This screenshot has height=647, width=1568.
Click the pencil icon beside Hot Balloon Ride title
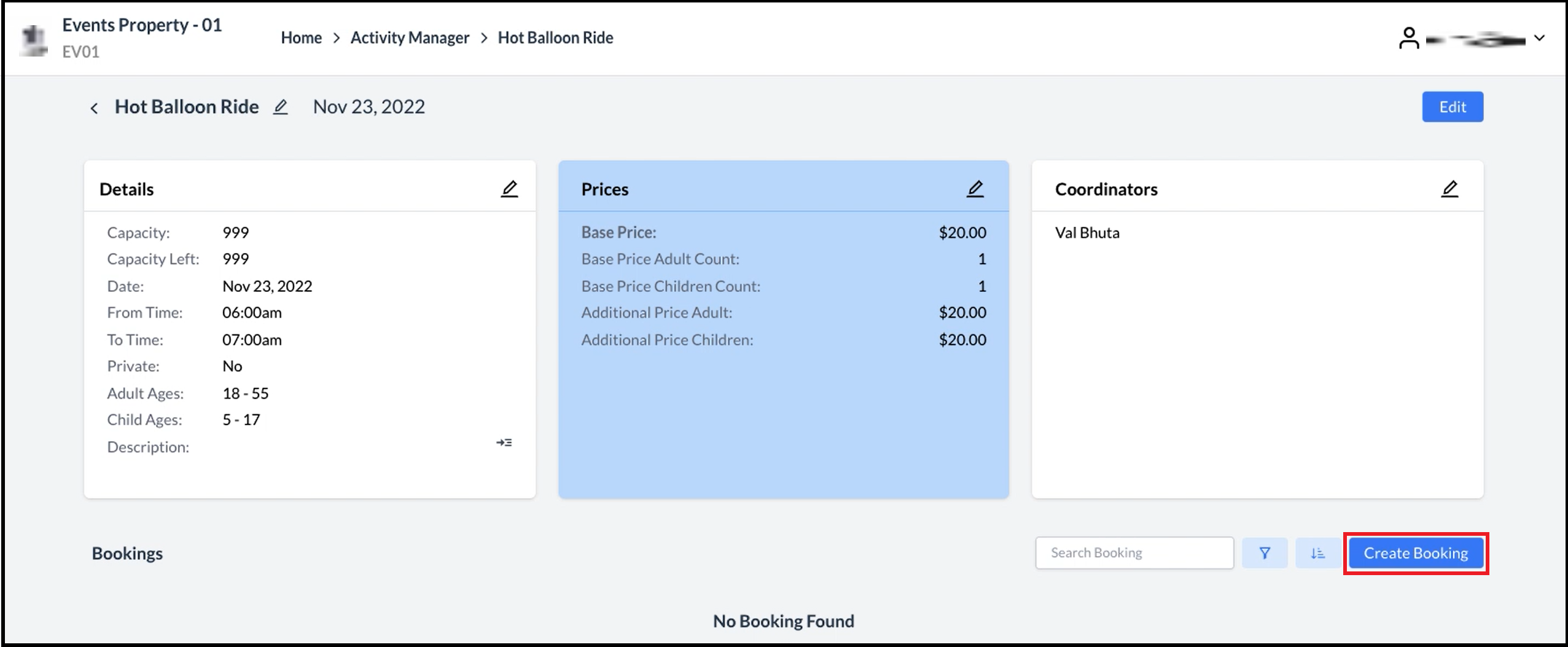coord(280,107)
